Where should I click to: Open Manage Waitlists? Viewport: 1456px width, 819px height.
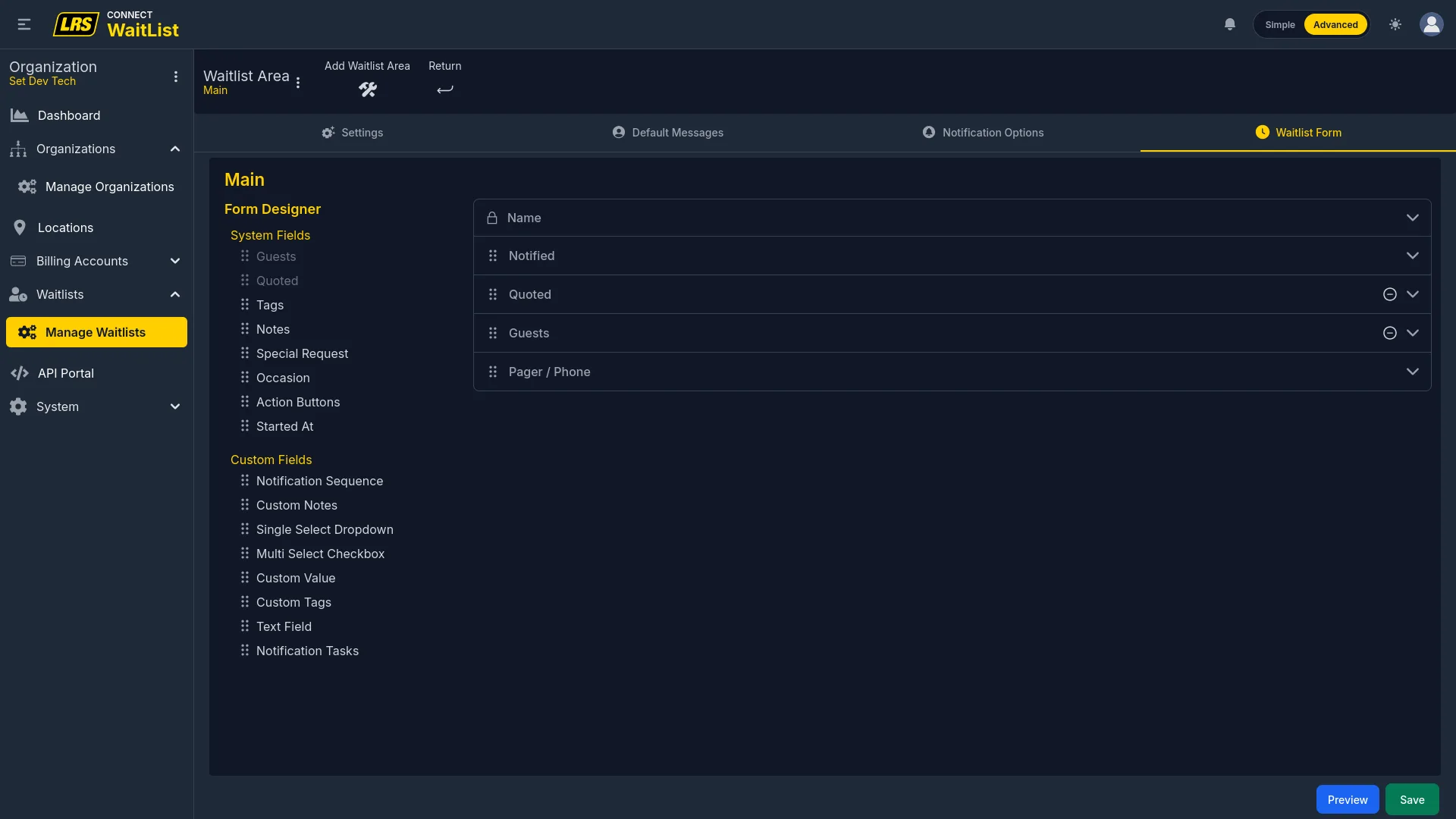click(x=96, y=332)
